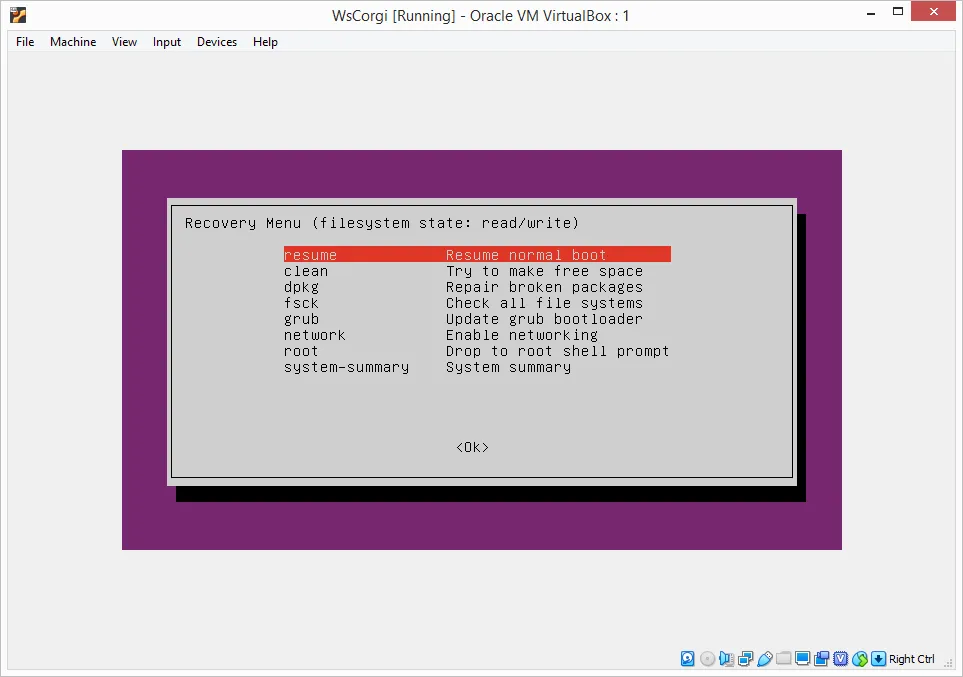Click the VirtualBox window title bar icon

pyautogui.click(x=18, y=15)
